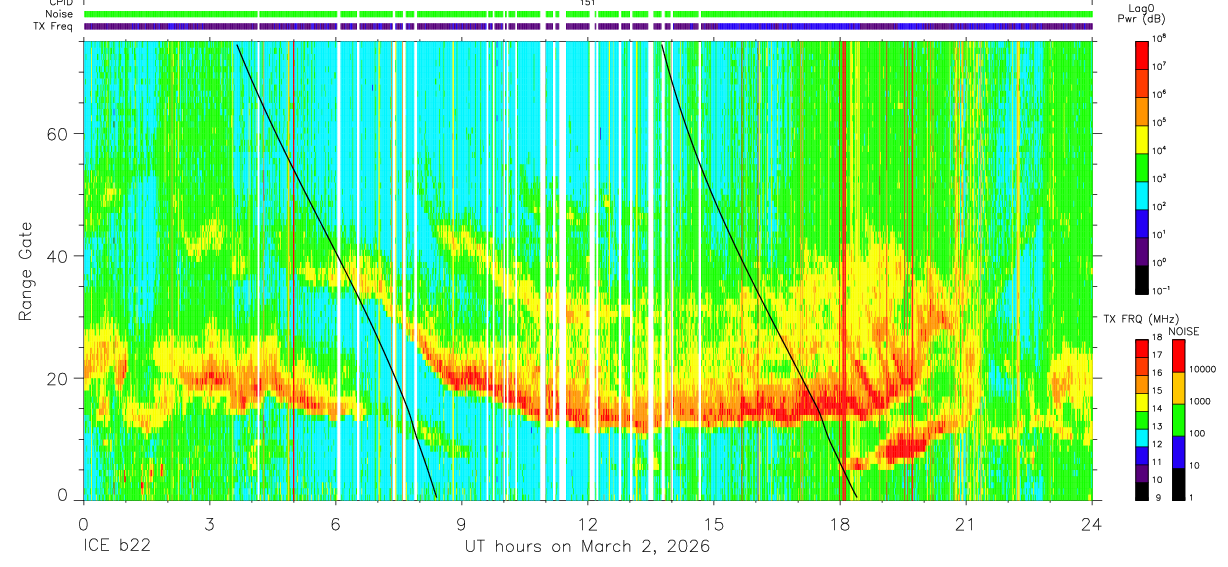Click the 3 hour tick on the time axis
This screenshot has width=1228, height=567.
(x=209, y=523)
